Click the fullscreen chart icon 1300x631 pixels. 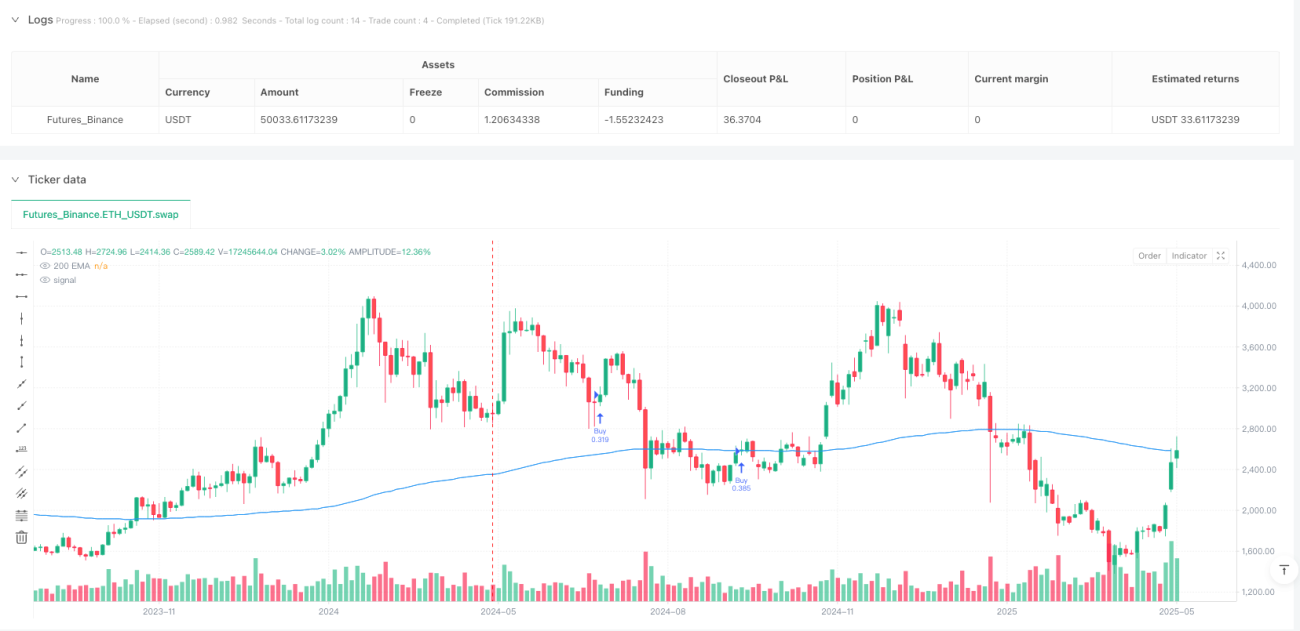(x=1220, y=256)
